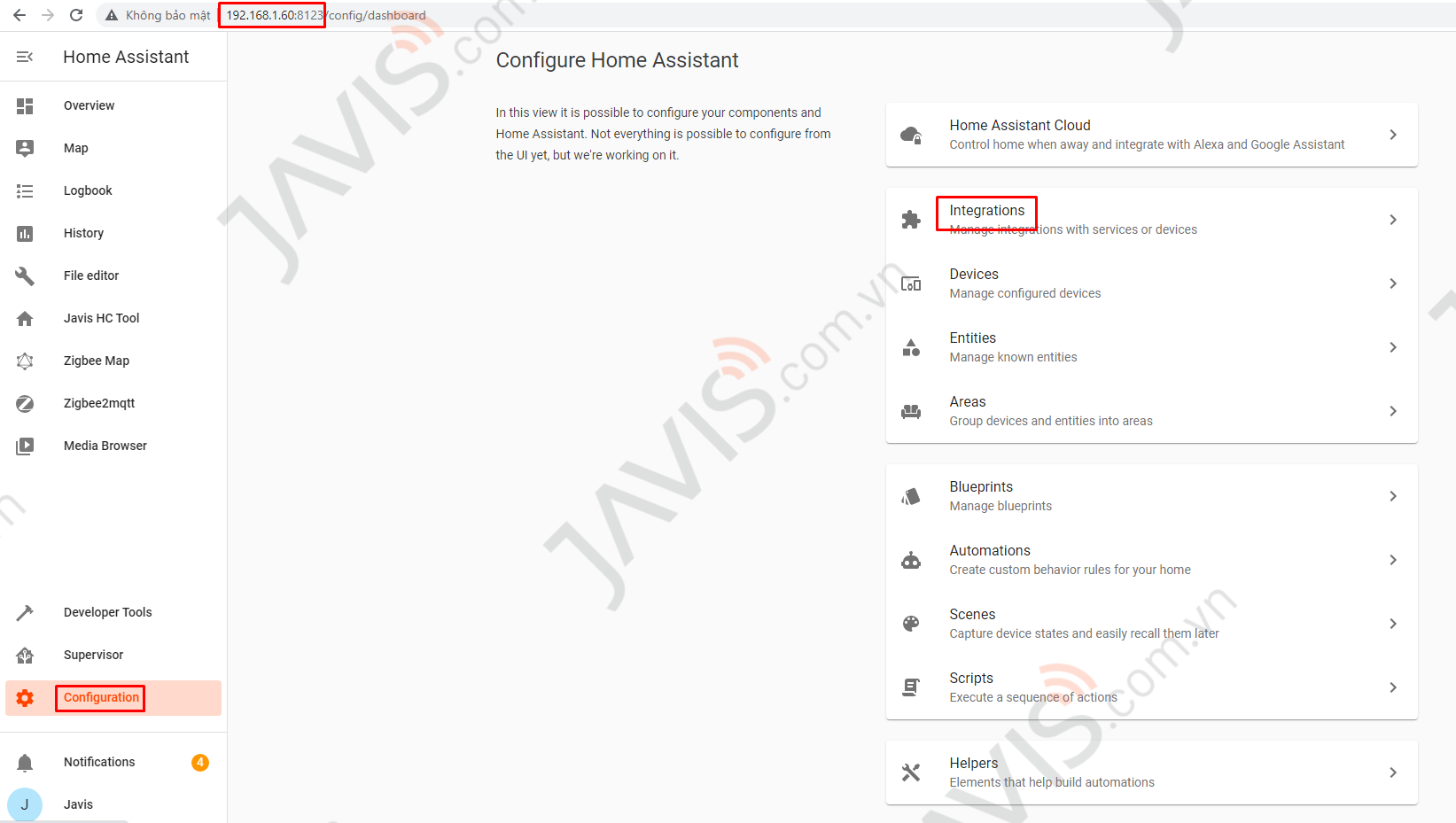1456x823 pixels.
Task: Select Logbook in the sidebar
Action: [x=113, y=190]
